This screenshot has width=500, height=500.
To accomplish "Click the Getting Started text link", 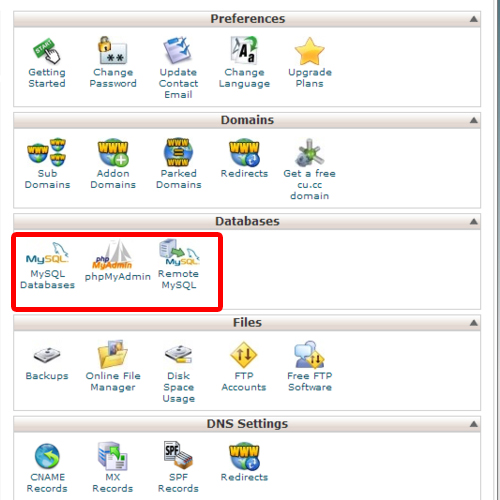I will 47,78.
